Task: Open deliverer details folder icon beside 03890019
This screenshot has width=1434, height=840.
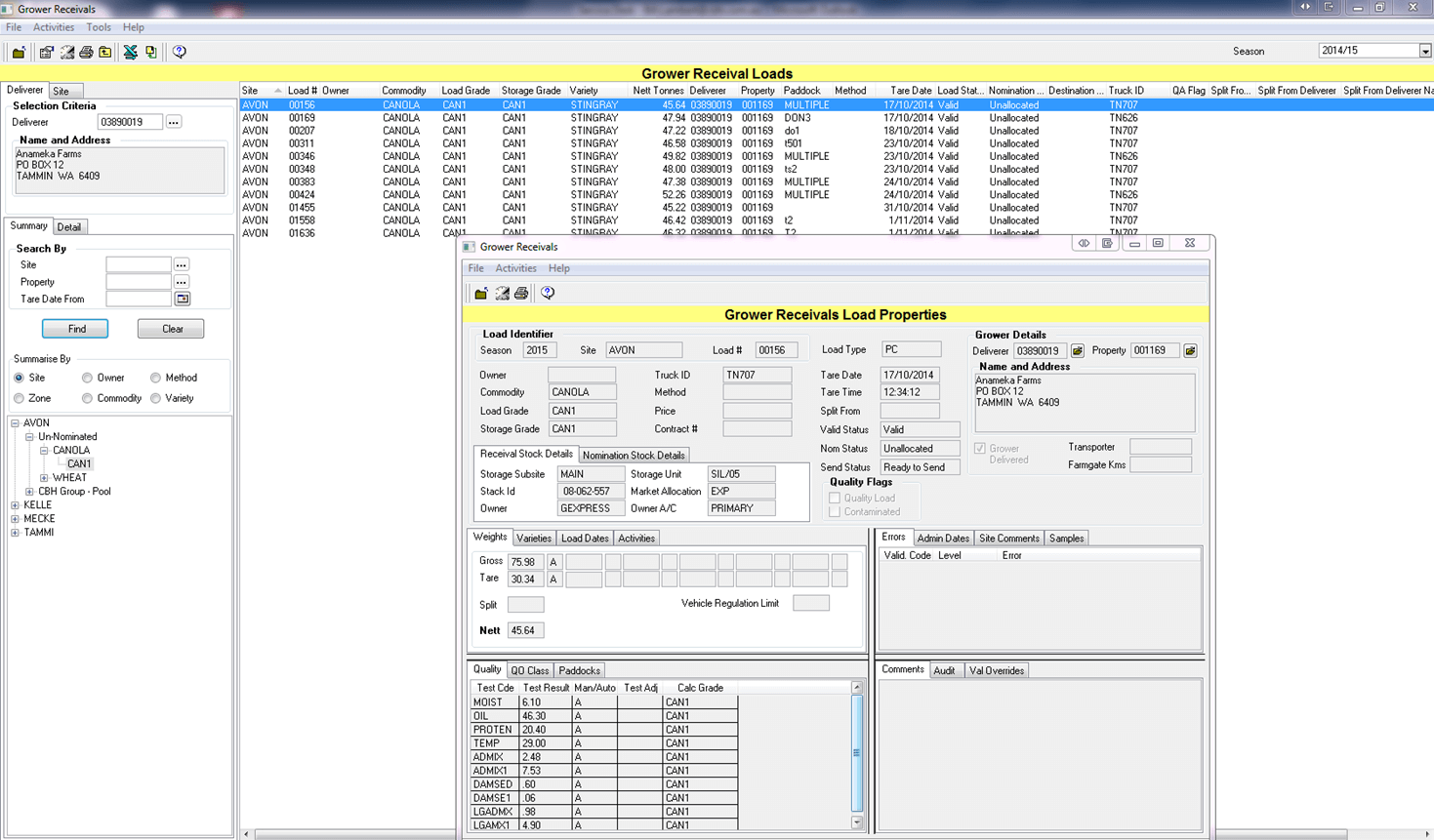Action: [1078, 350]
